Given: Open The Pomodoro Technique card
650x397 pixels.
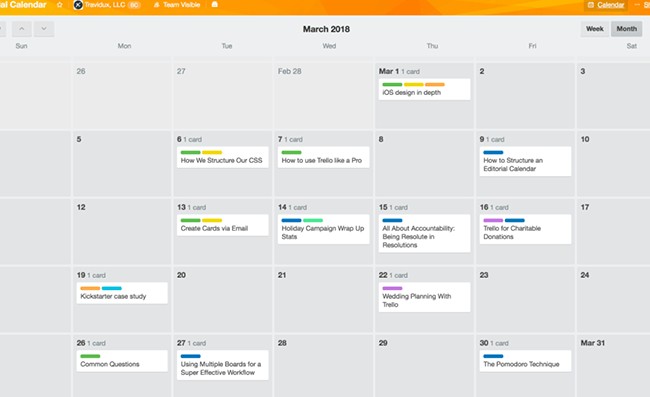Looking at the screenshot, I should click(525, 361).
